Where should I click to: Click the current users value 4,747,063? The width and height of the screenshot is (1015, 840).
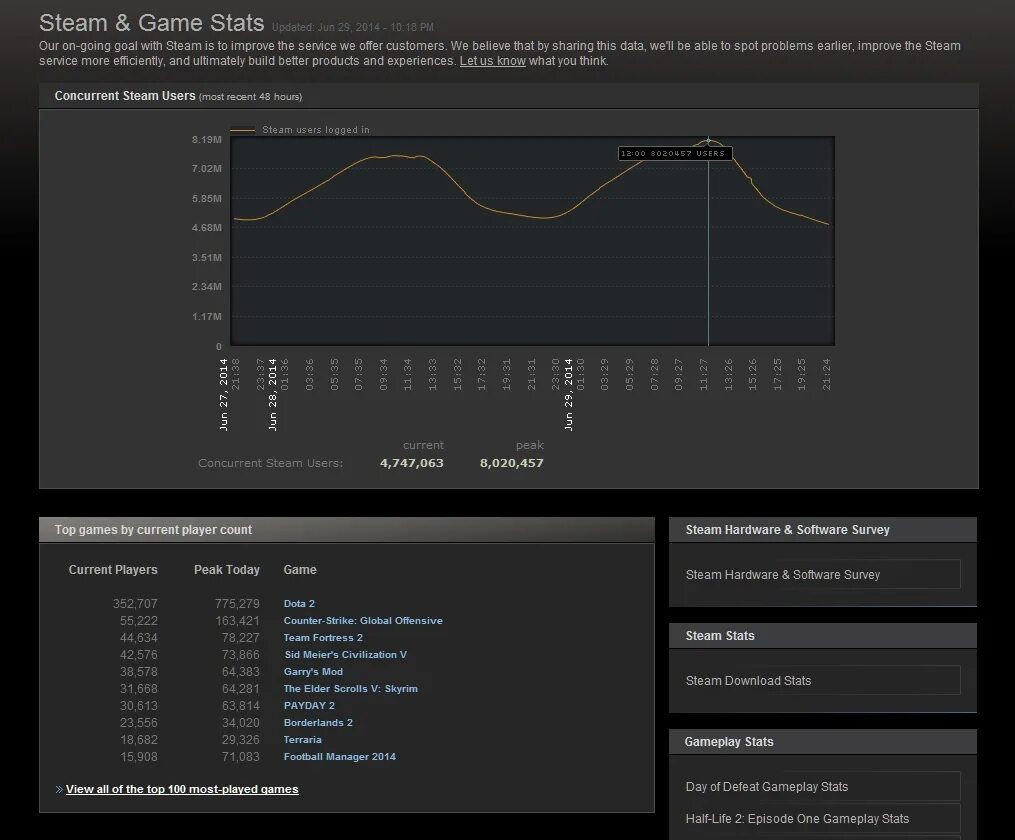[x=412, y=463]
